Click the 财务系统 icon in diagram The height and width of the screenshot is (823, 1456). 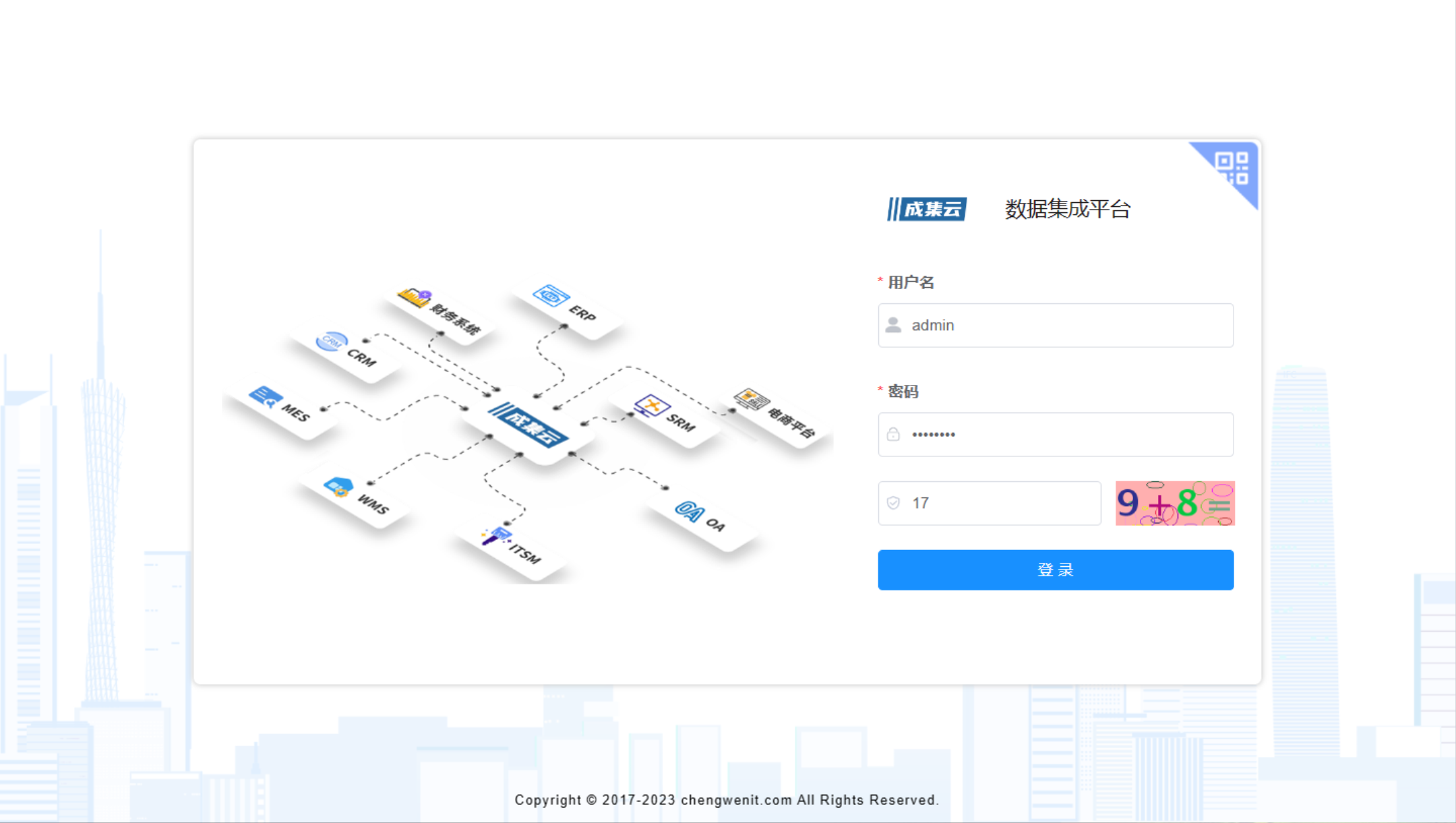[415, 297]
